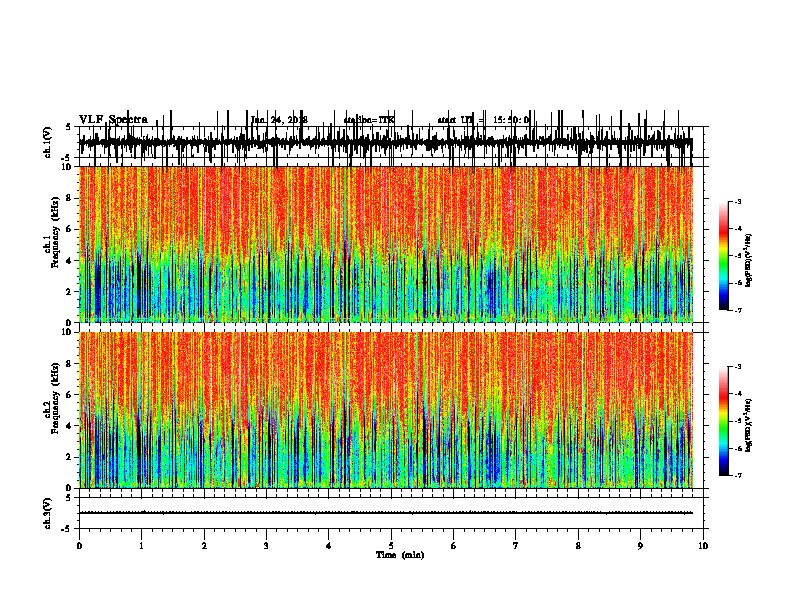Click the station=ITK header label
792x612 pixels.
pyautogui.click(x=369, y=120)
